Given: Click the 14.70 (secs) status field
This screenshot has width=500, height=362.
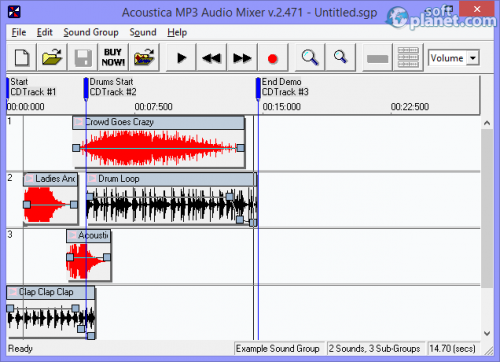Looking at the screenshot, I should pyautogui.click(x=453, y=349).
